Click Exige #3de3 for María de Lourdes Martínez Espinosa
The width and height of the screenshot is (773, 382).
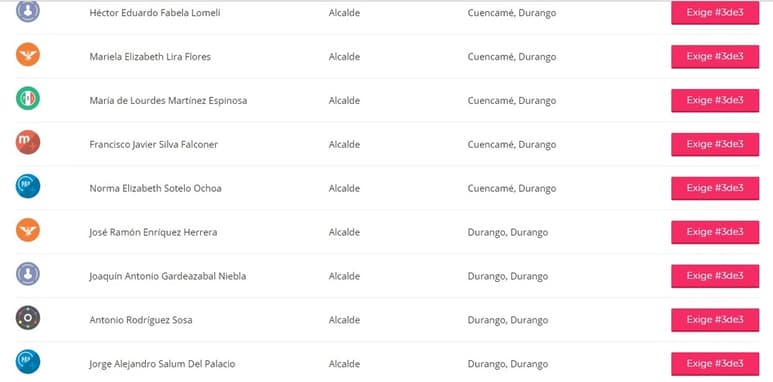click(715, 101)
